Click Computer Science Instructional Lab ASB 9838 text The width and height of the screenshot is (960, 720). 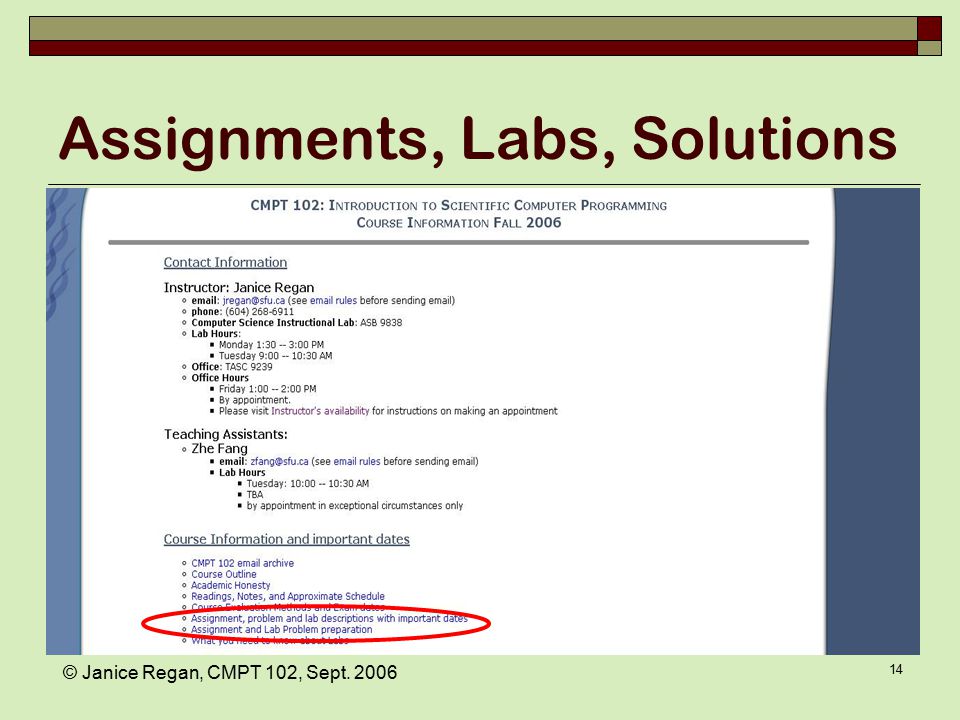point(296,323)
